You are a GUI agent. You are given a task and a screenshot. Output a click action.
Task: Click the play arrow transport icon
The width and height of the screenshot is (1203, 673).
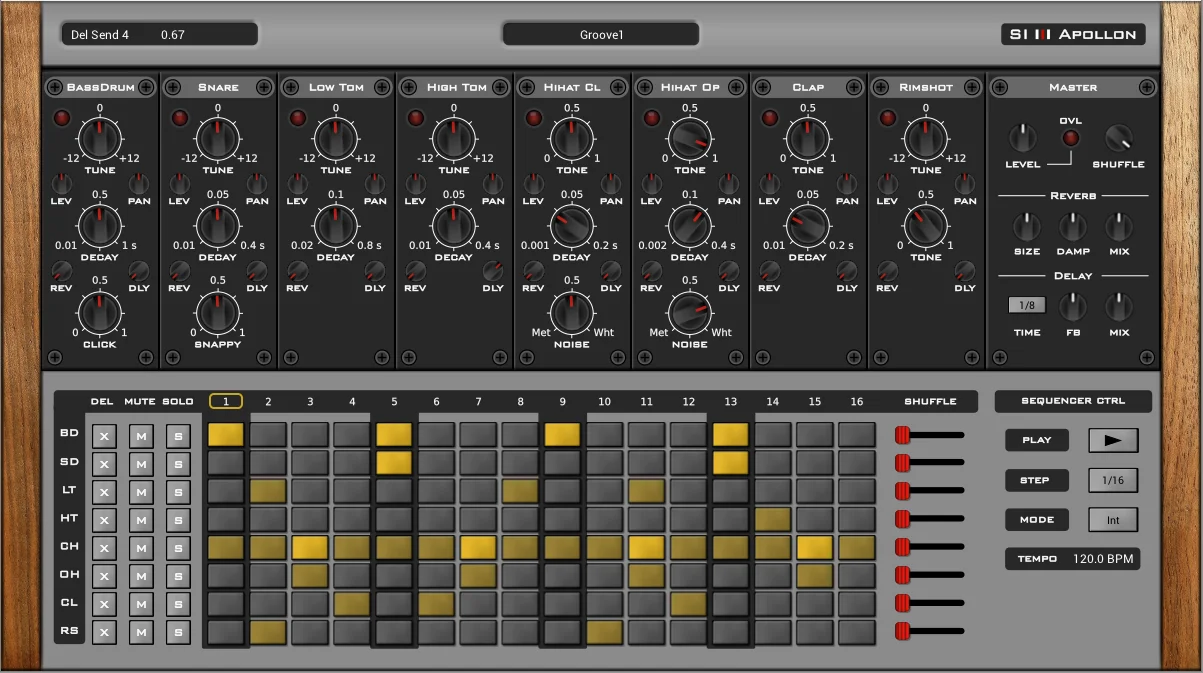(1112, 440)
